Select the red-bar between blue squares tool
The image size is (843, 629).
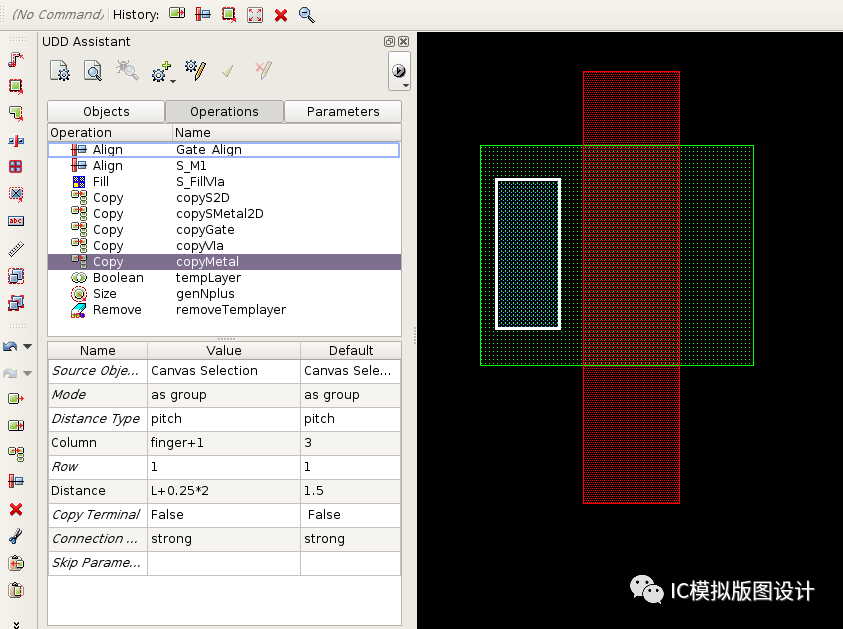16,141
